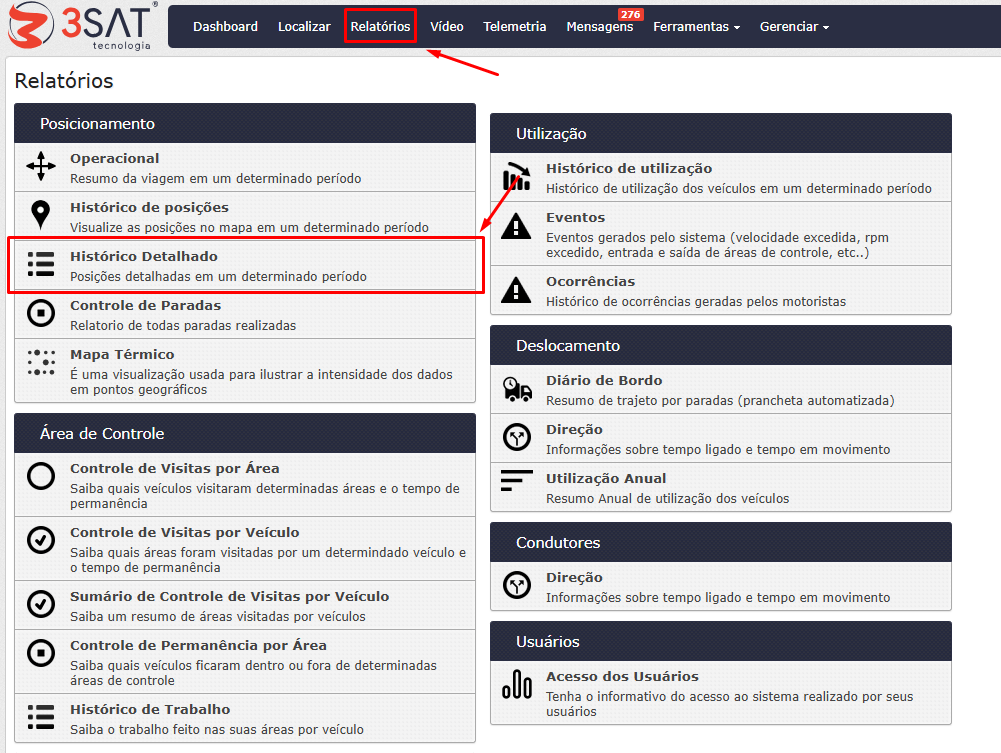This screenshot has height=753, width=1001.
Task: Open the Ocorrências report link
Action: (590, 282)
